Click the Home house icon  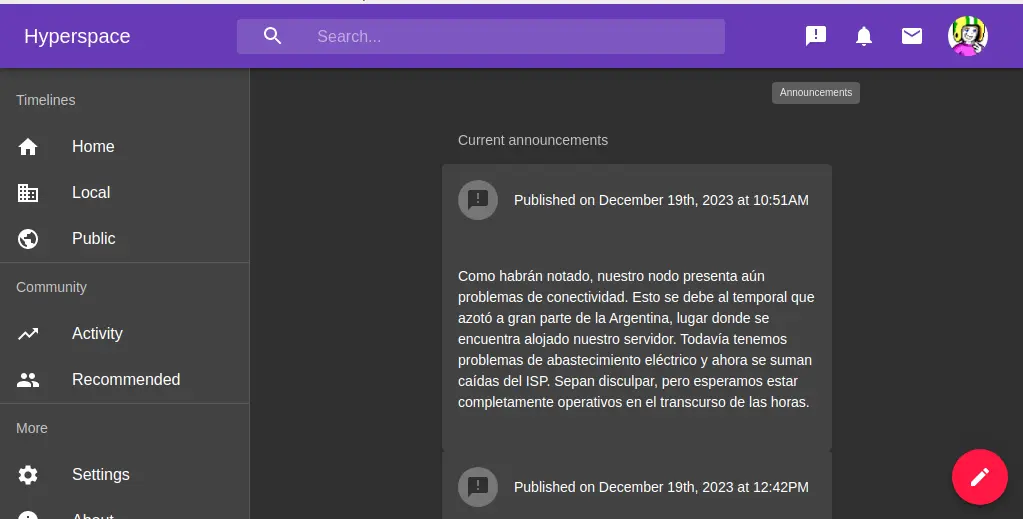(x=28, y=147)
